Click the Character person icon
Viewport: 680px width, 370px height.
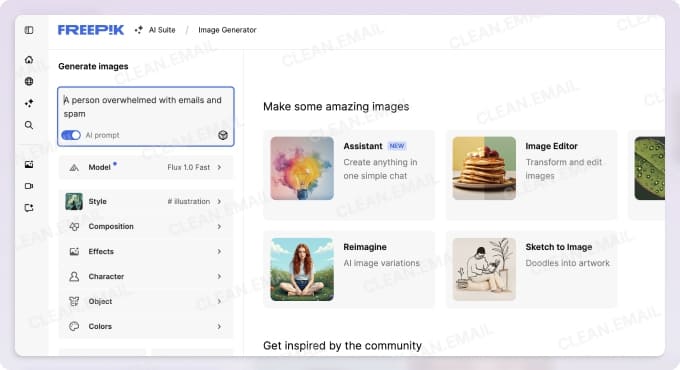(74, 276)
